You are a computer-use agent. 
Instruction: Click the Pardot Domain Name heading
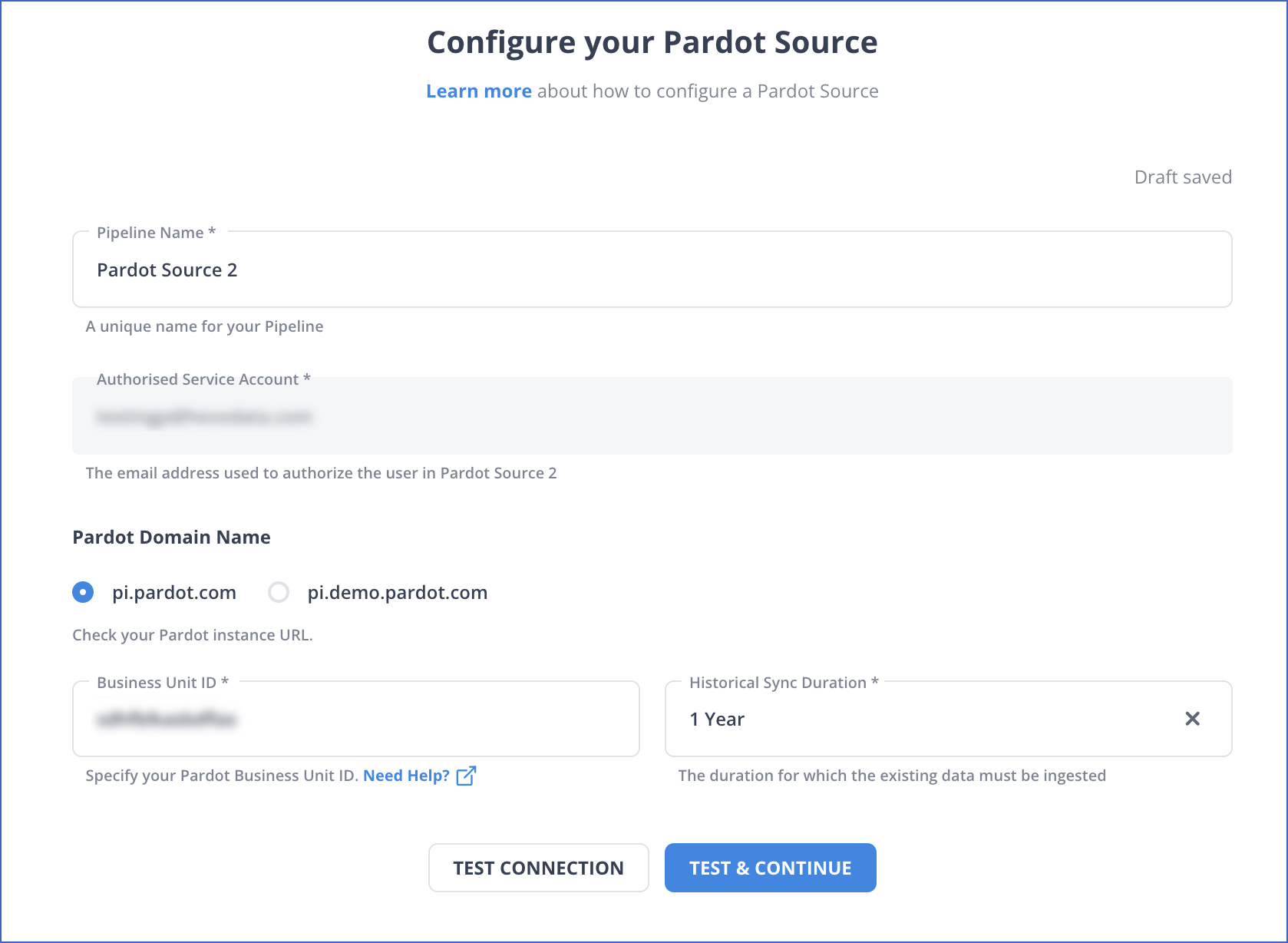171,537
